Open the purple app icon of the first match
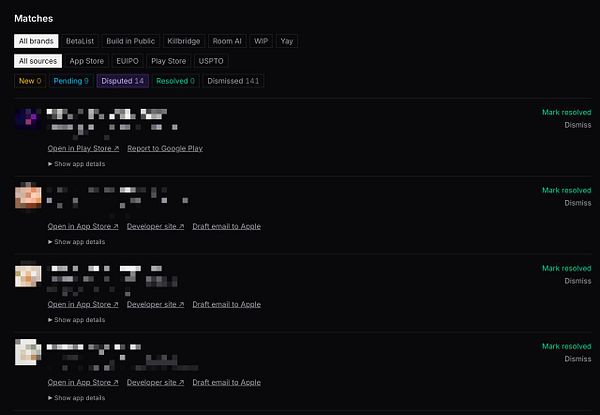This screenshot has width=600, height=415. (28, 119)
